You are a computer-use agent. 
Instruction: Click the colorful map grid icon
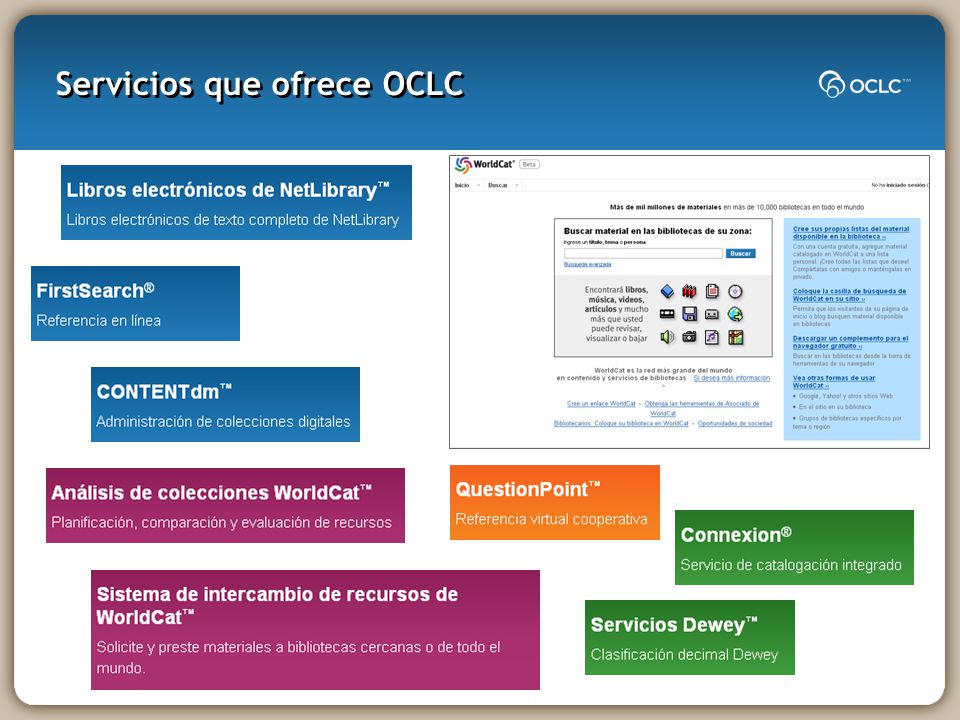click(735, 337)
